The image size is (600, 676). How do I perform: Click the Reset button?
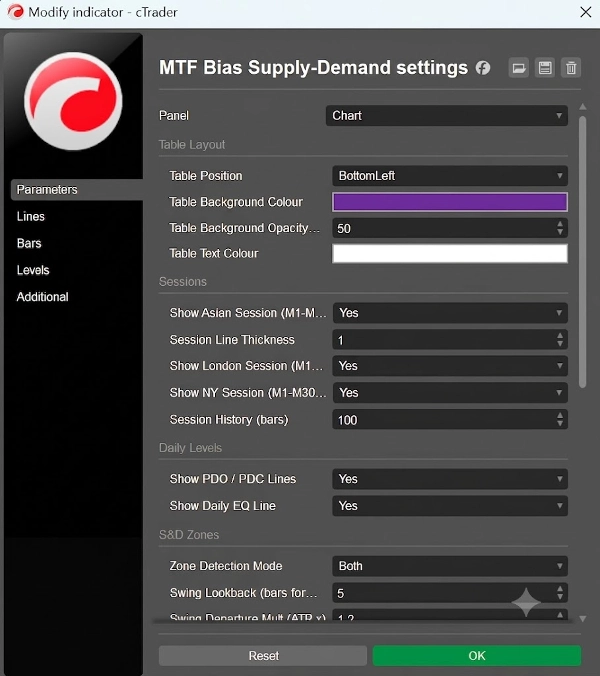pyautogui.click(x=263, y=656)
